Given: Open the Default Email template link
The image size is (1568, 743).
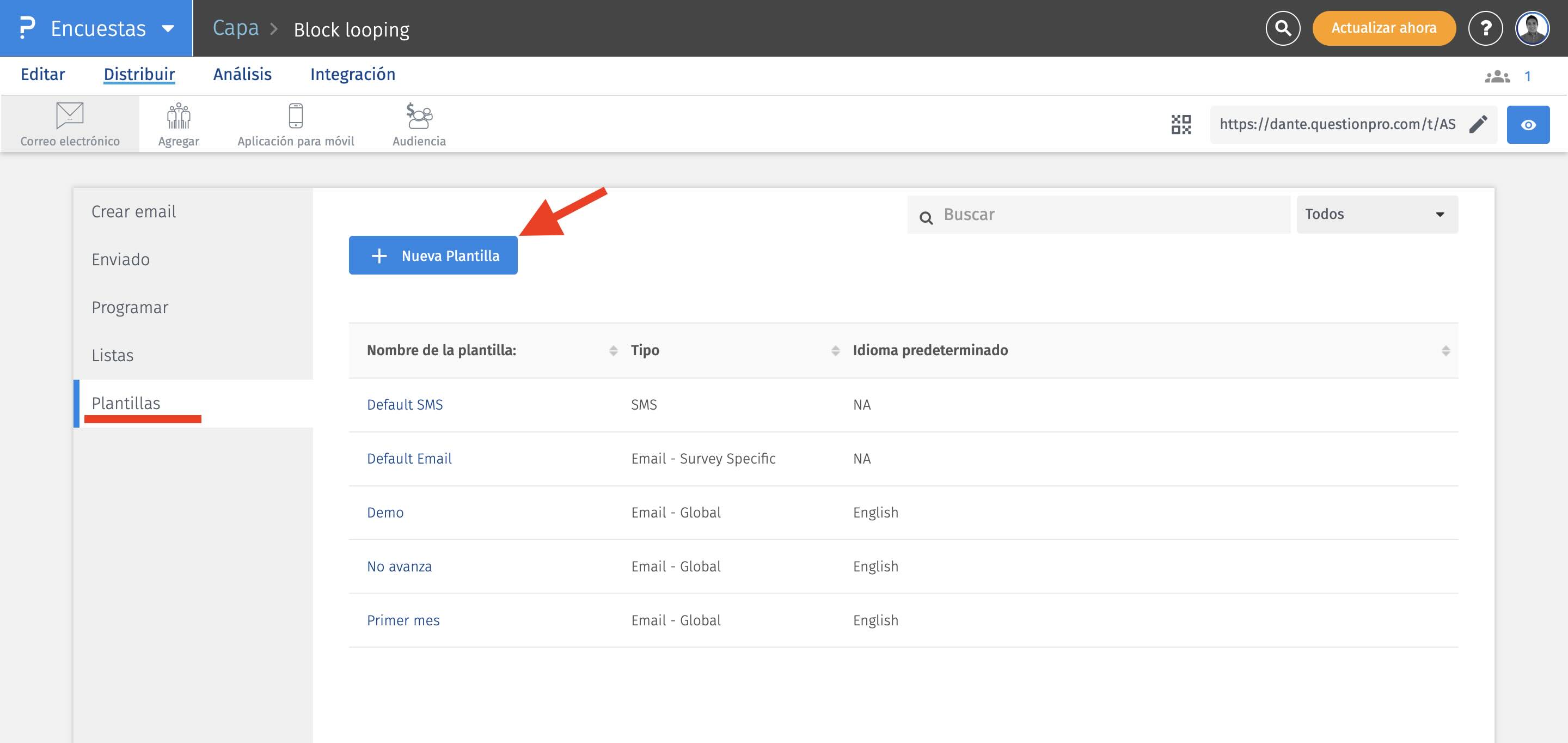Looking at the screenshot, I should 409,459.
